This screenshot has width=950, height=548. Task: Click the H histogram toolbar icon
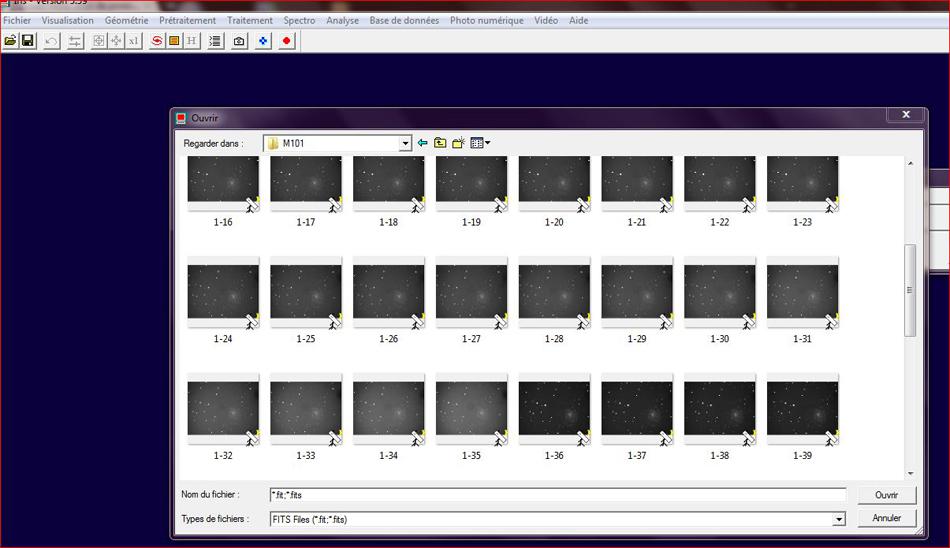(x=191, y=41)
